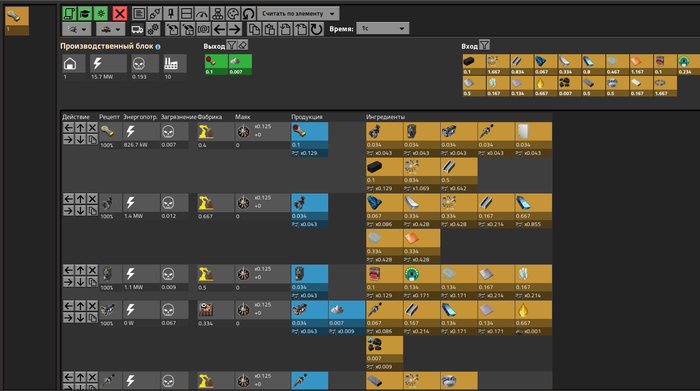Toggle the filter icon next to 'Выход'
This screenshot has height=391, width=700.
[x=231, y=45]
